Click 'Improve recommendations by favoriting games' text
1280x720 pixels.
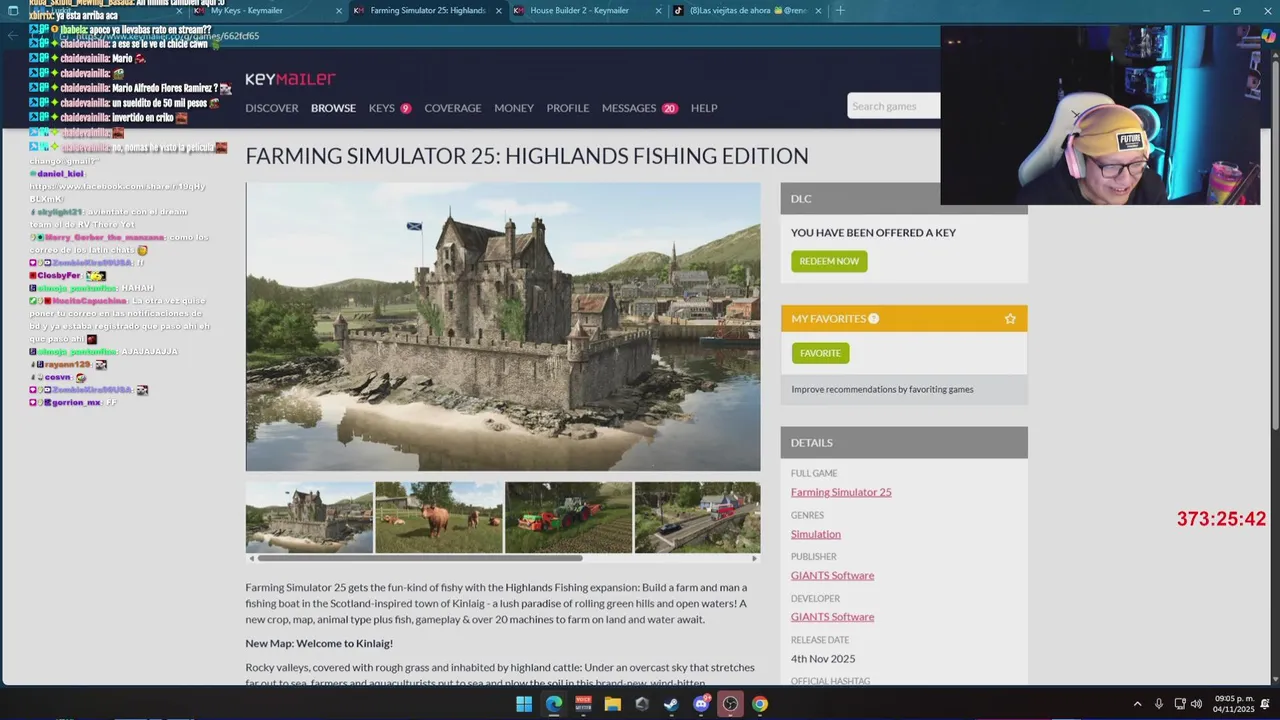[x=882, y=389]
